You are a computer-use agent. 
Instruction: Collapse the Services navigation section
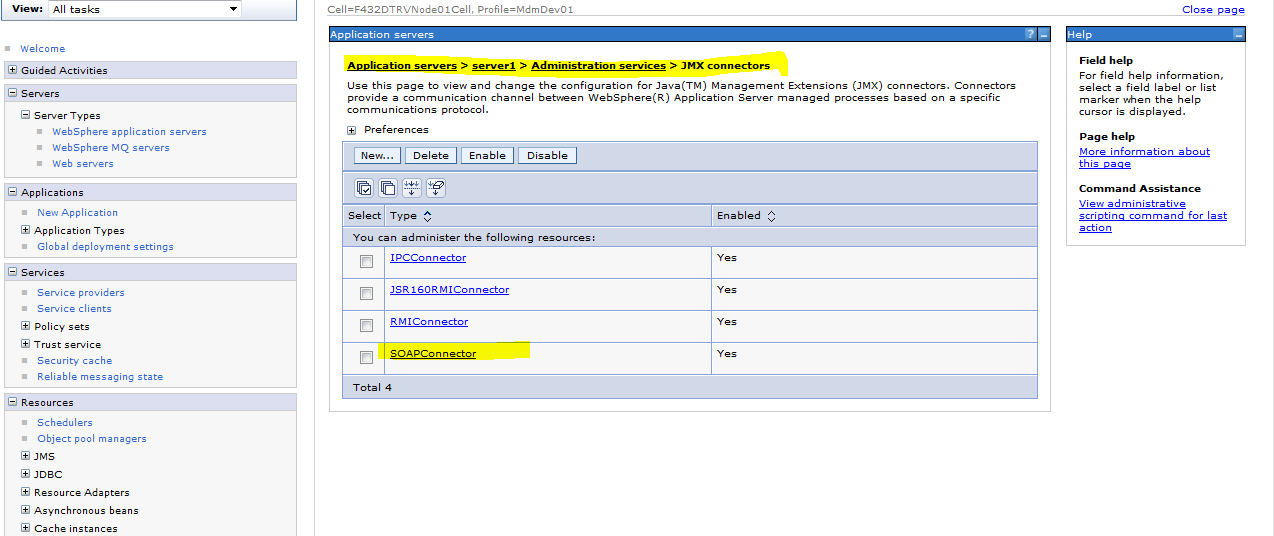coord(12,272)
